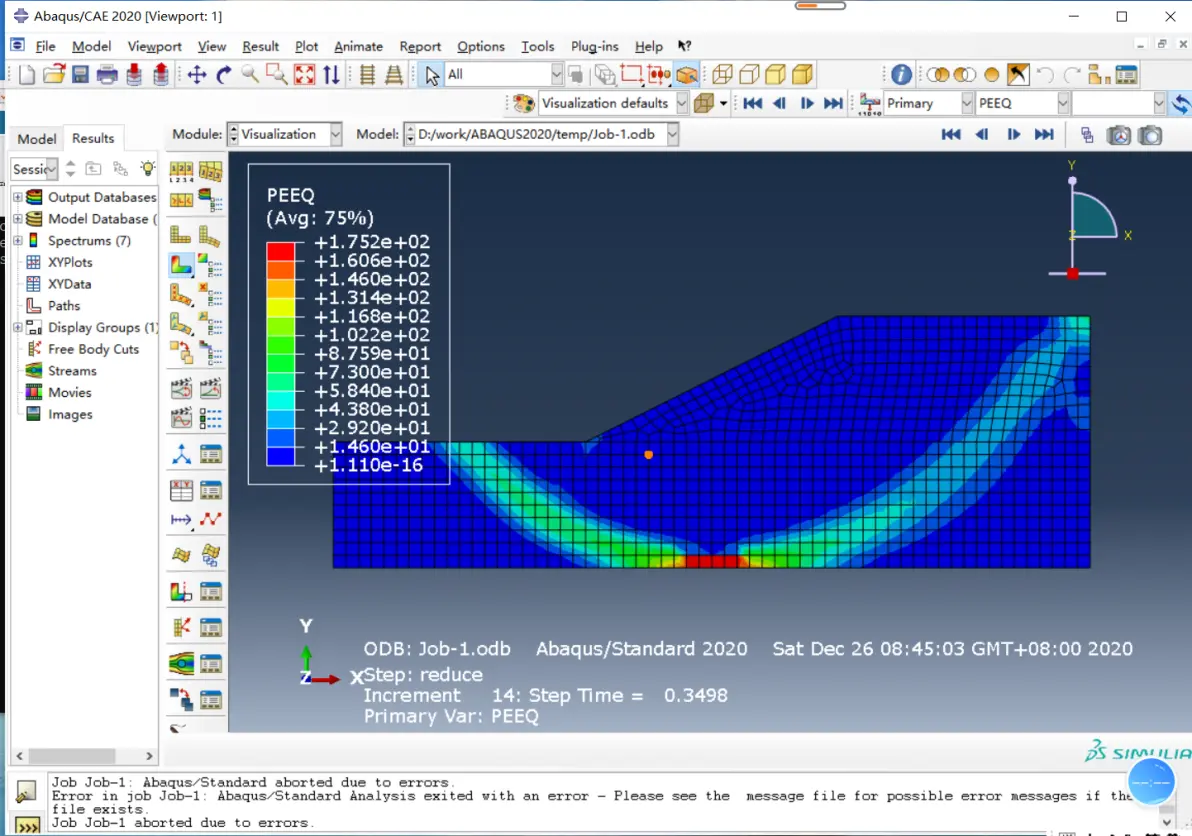Toggle parallel view with ladder icon
This screenshot has height=836, width=1192.
(x=367, y=74)
